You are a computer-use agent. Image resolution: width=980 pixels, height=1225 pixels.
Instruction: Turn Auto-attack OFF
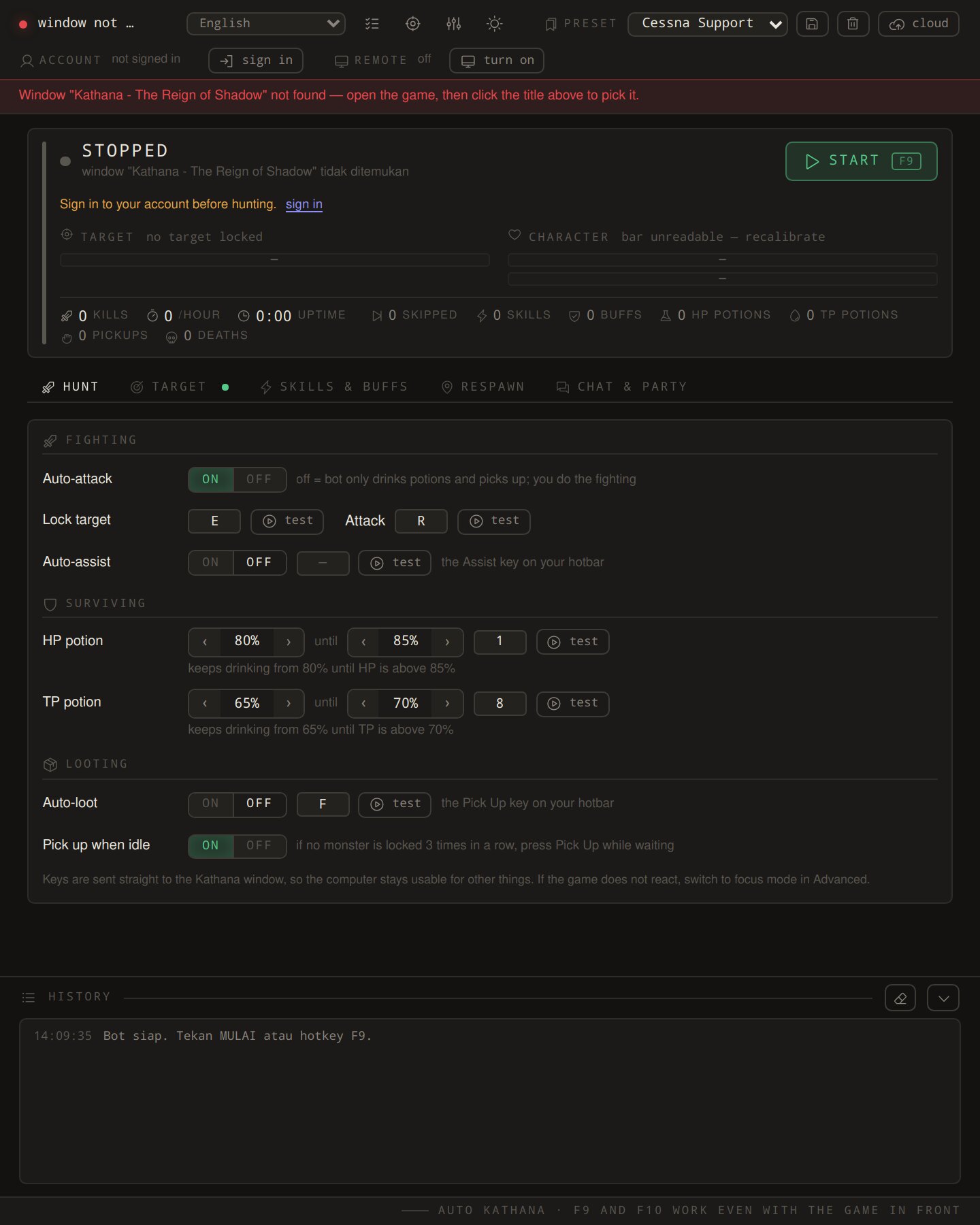coord(259,480)
